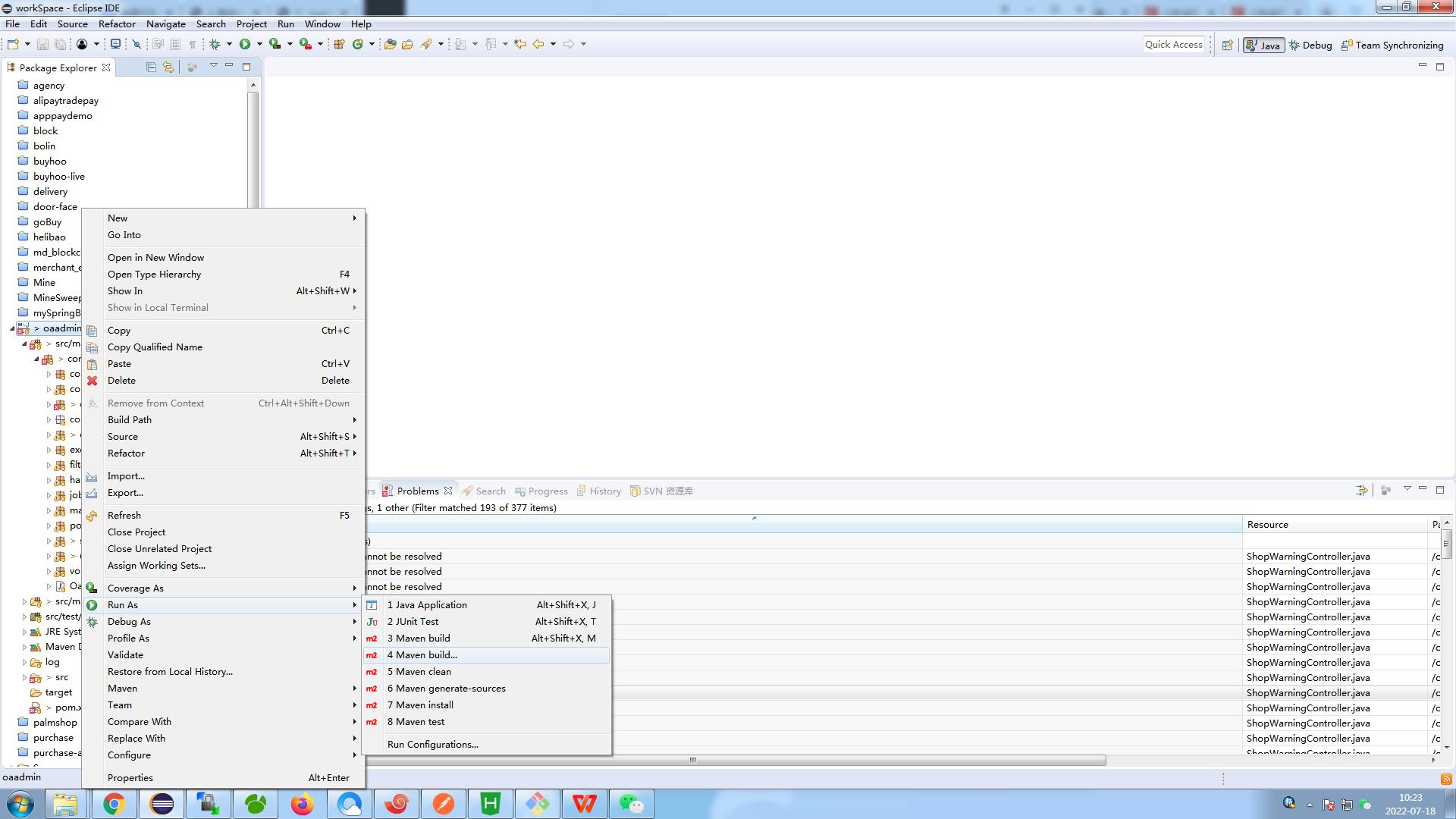Click the New Java Class icon

358,44
